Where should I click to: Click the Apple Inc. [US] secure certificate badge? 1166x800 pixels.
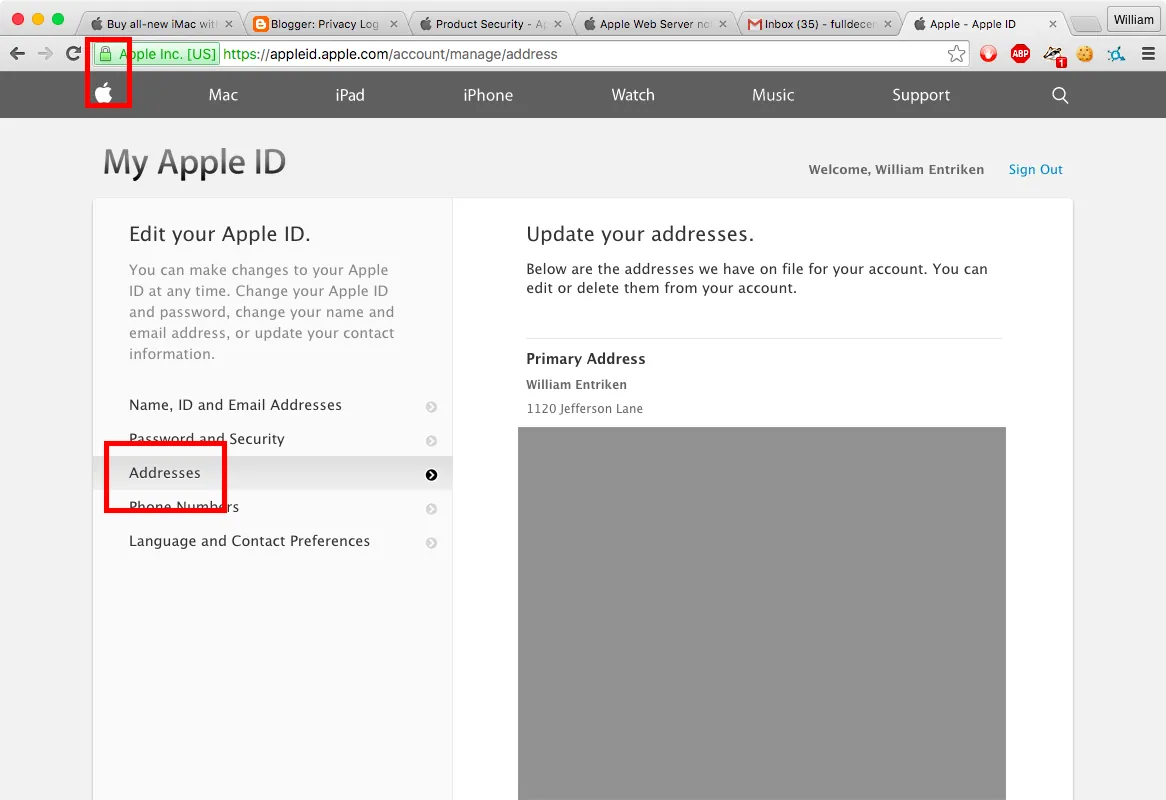[x=157, y=54]
